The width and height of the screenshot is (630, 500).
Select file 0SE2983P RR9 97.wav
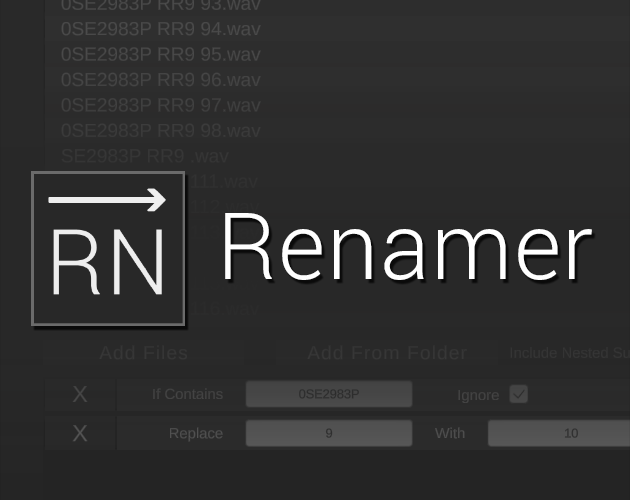point(161,105)
